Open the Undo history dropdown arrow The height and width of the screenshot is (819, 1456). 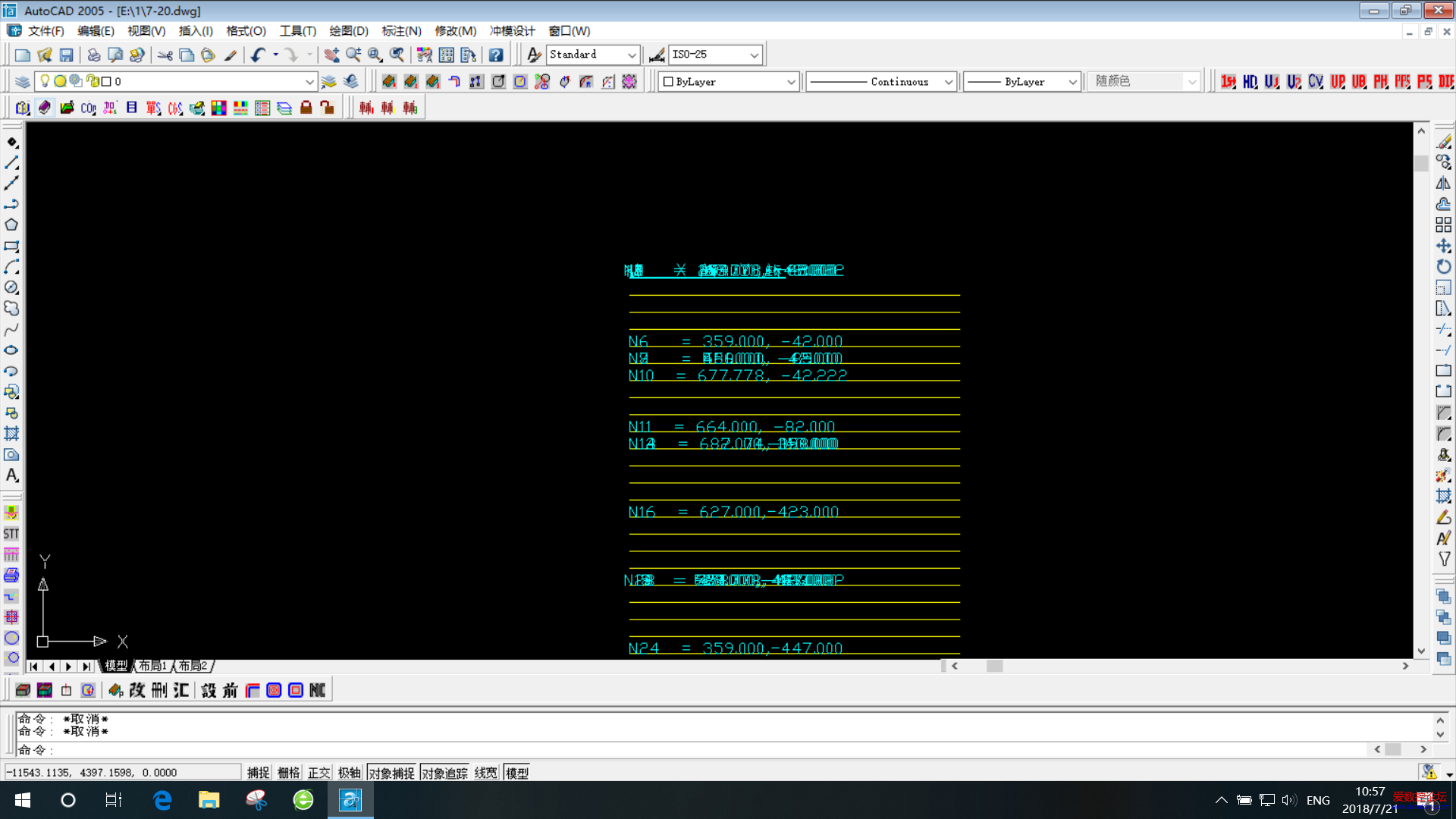tap(275, 55)
